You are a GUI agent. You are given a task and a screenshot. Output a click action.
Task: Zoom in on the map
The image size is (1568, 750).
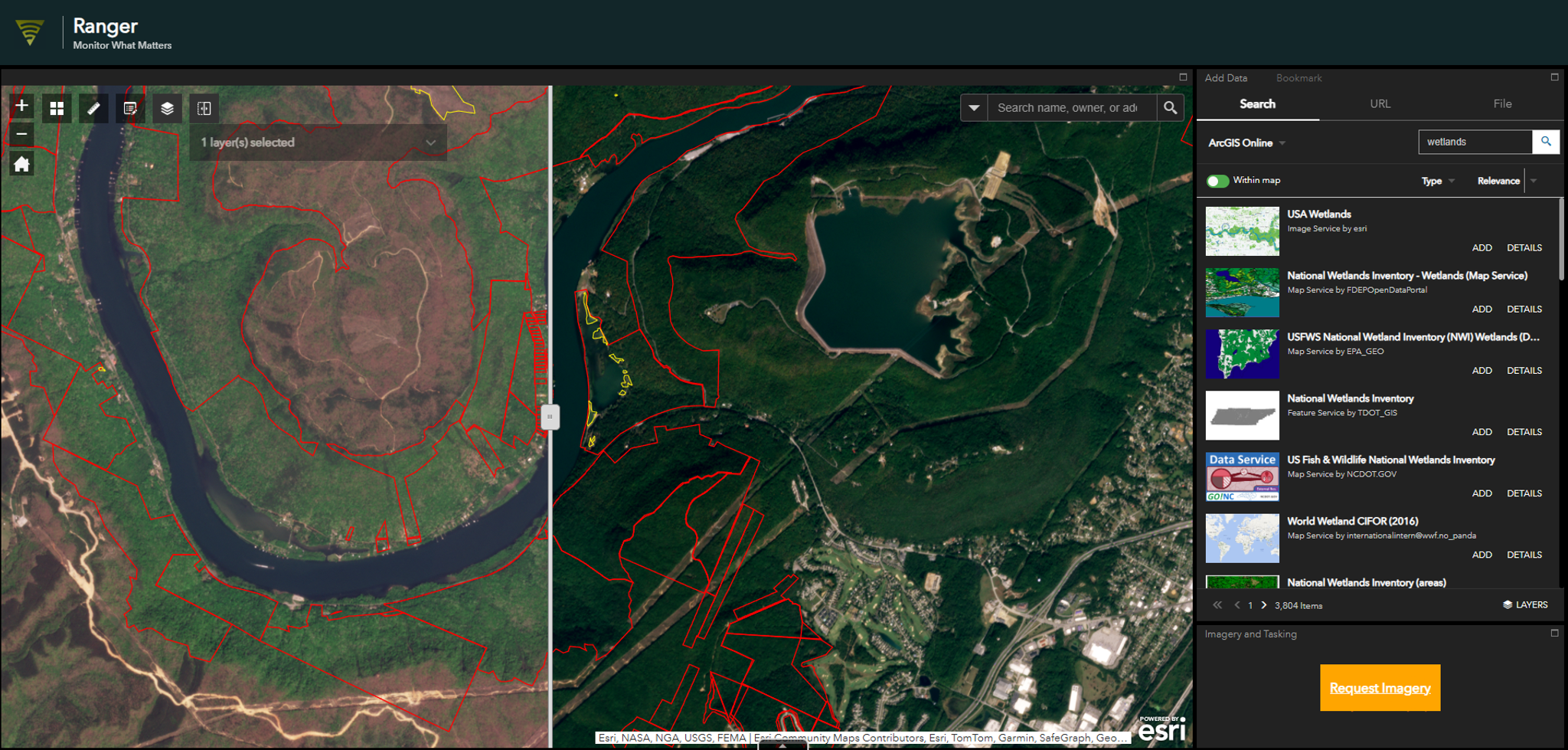pyautogui.click(x=21, y=106)
